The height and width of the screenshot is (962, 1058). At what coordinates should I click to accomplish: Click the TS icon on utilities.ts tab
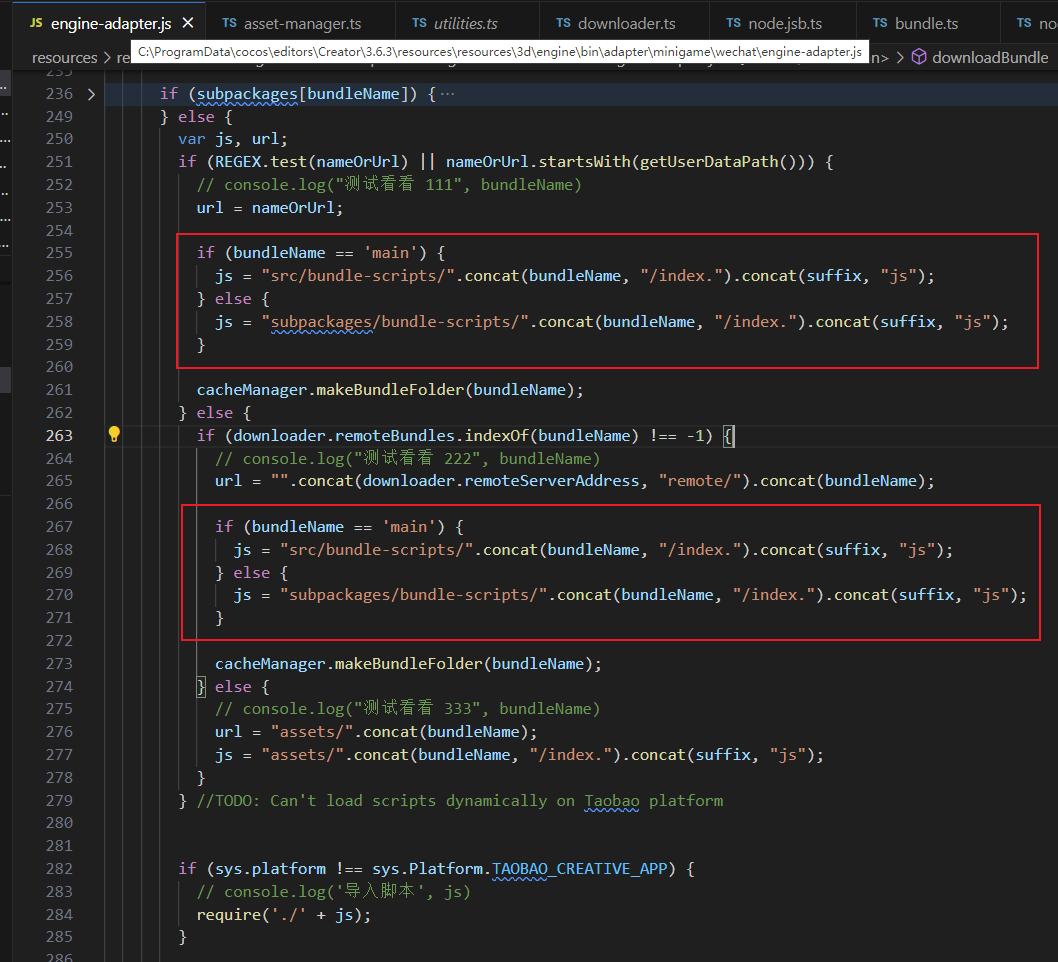pos(419,23)
